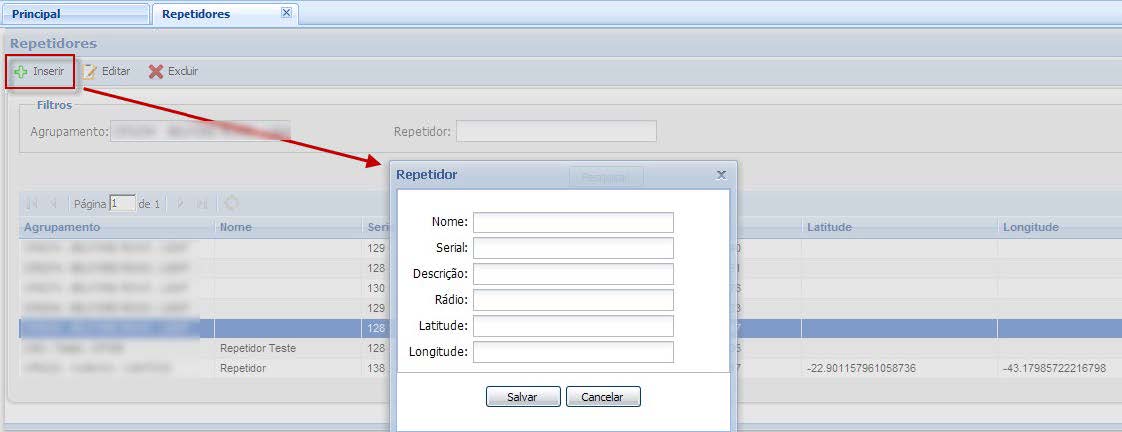
Task: Click the Editar pencil icon
Action: click(90, 72)
